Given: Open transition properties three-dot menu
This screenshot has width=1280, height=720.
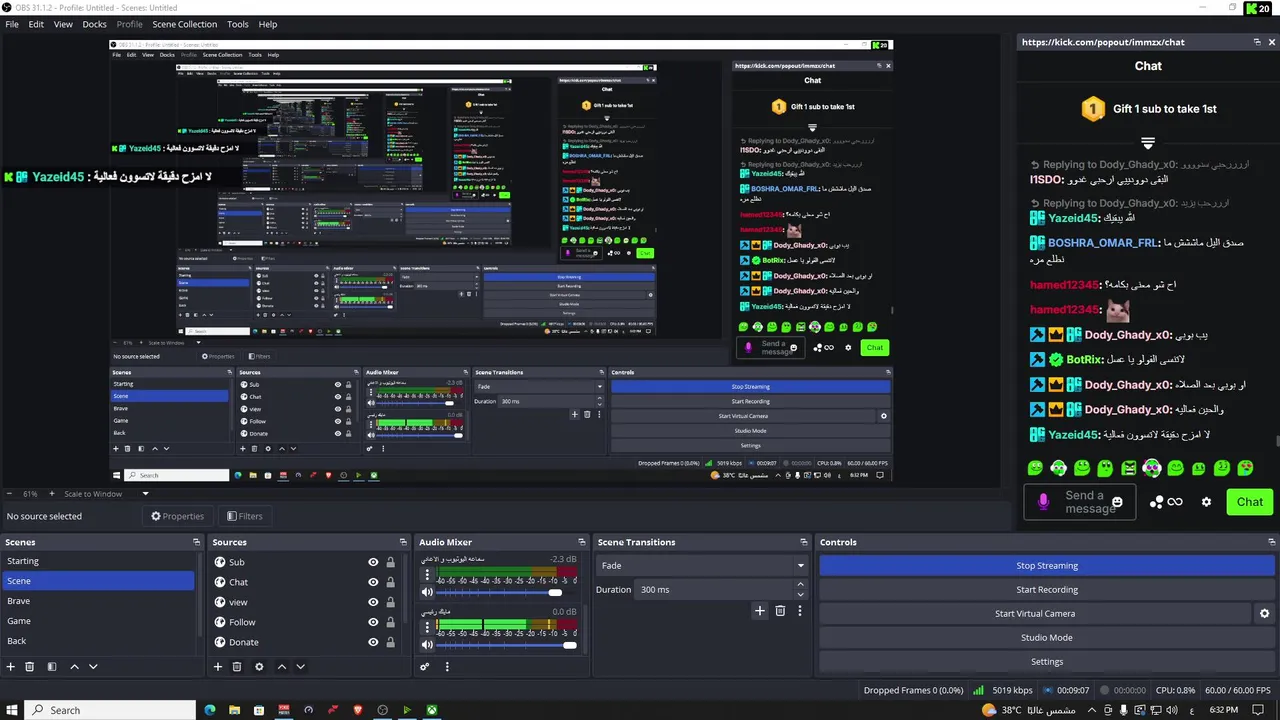Looking at the screenshot, I should (x=799, y=611).
